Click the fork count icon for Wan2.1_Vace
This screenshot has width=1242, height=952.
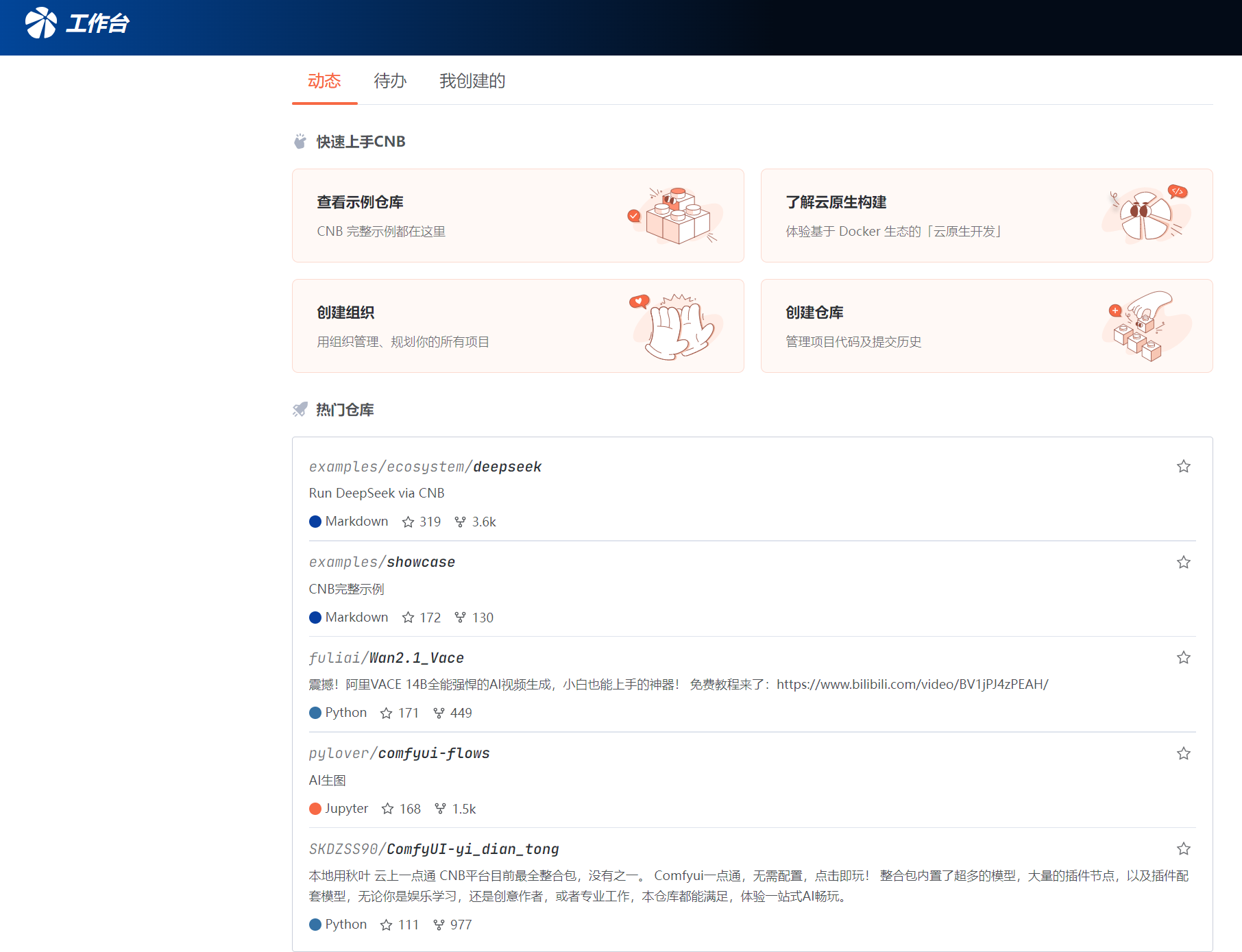point(439,713)
